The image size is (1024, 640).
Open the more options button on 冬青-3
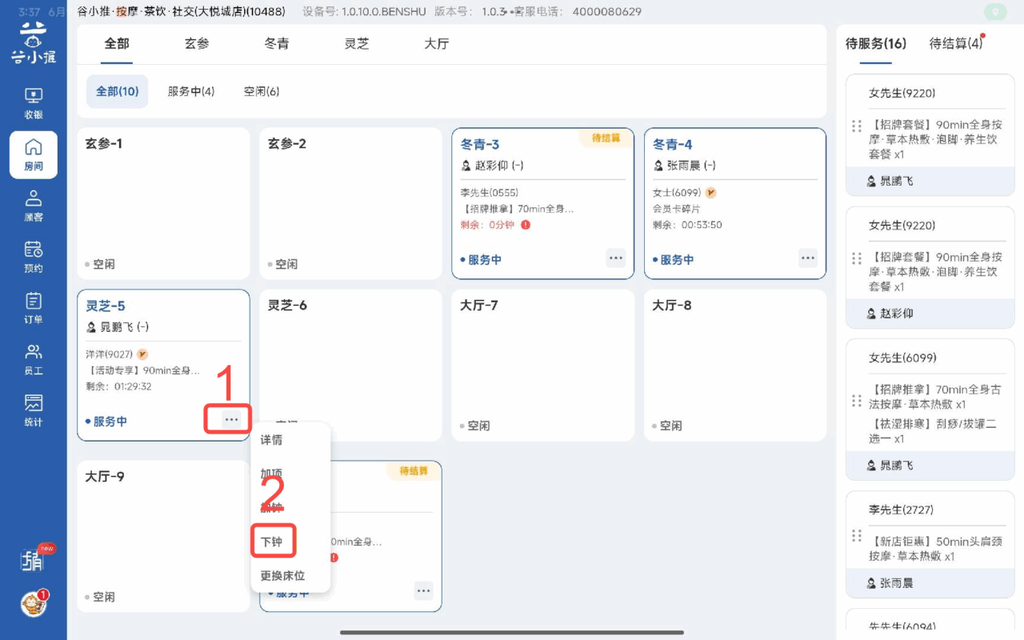pos(616,258)
